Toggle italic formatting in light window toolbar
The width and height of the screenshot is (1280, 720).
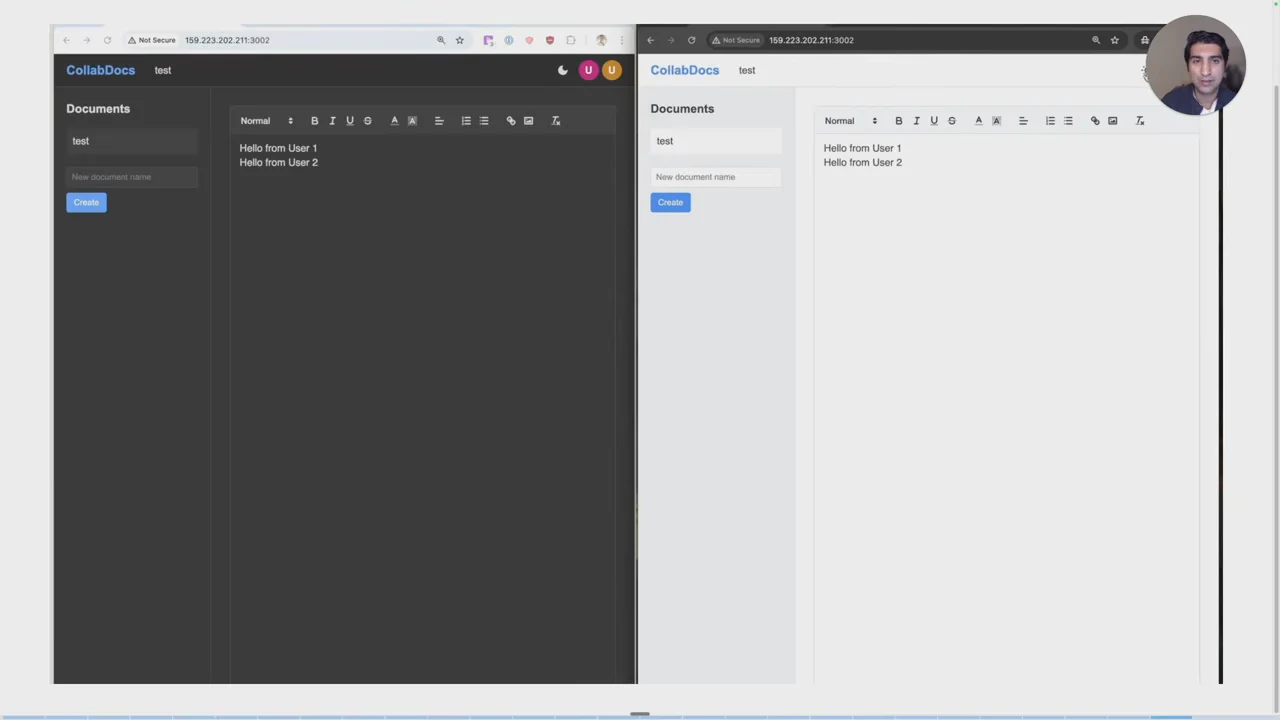(x=916, y=121)
